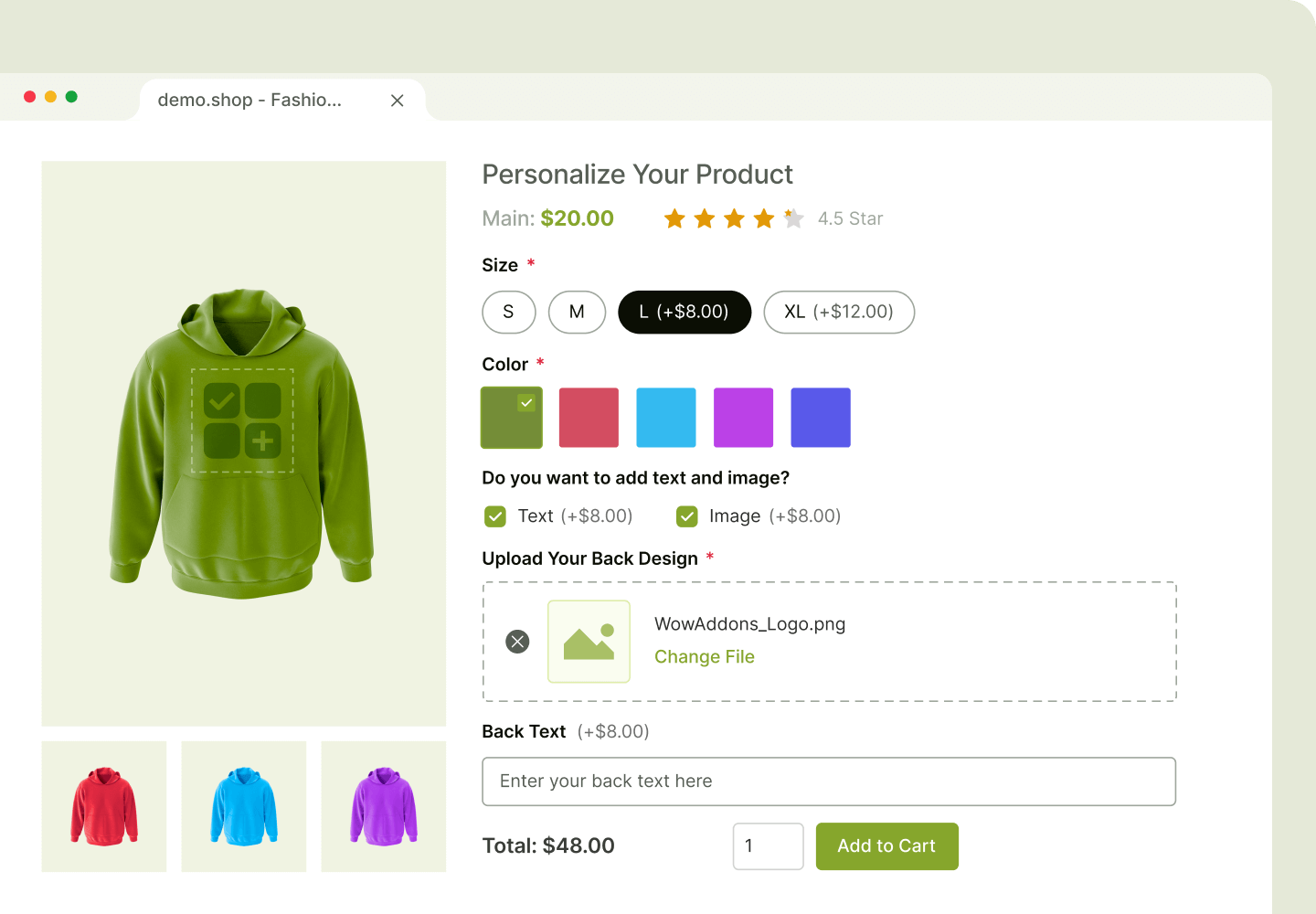This screenshot has height=914, width=1316.
Task: Choose size M option
Action: (x=577, y=312)
